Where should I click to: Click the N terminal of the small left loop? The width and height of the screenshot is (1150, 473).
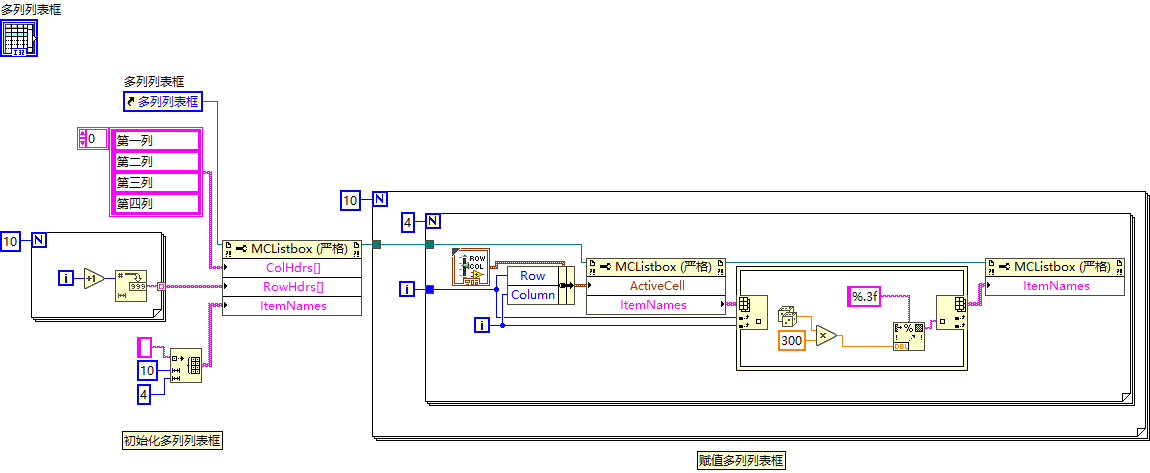click(39, 240)
